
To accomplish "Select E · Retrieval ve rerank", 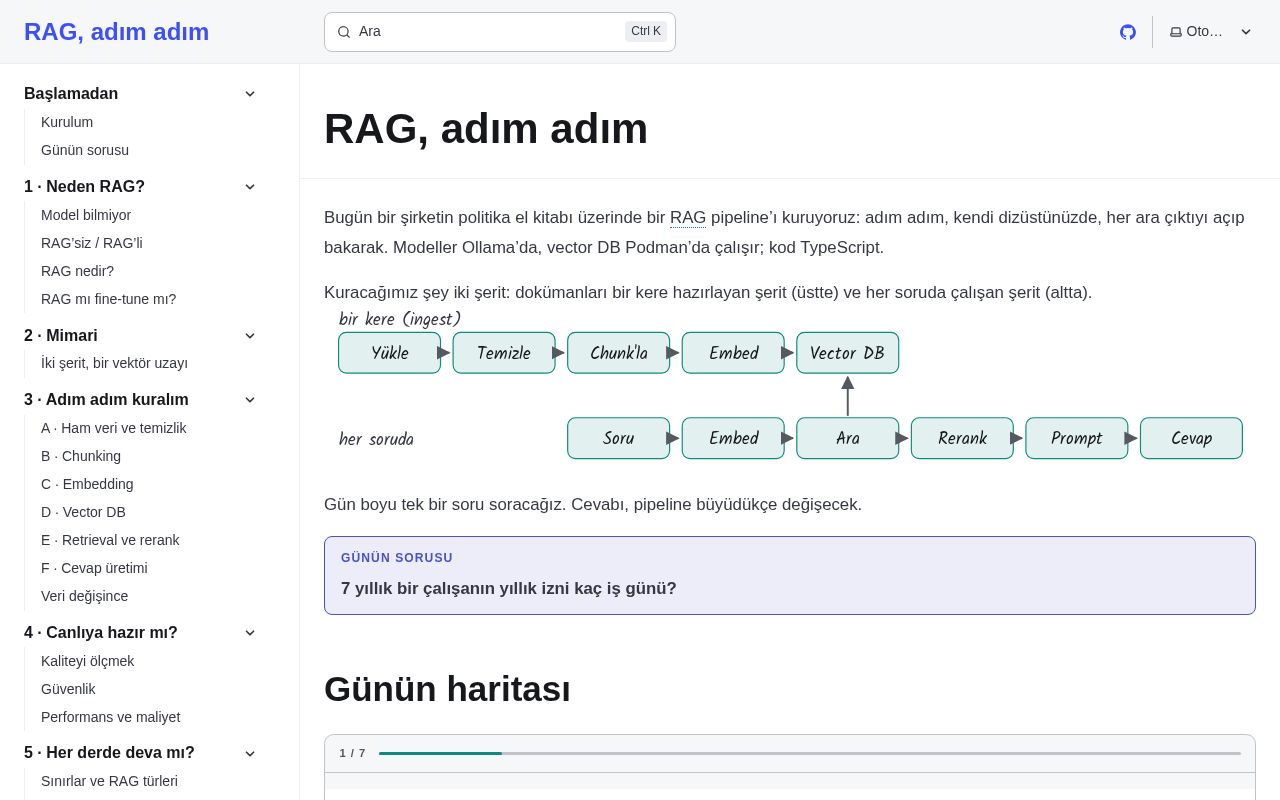I will [110, 540].
